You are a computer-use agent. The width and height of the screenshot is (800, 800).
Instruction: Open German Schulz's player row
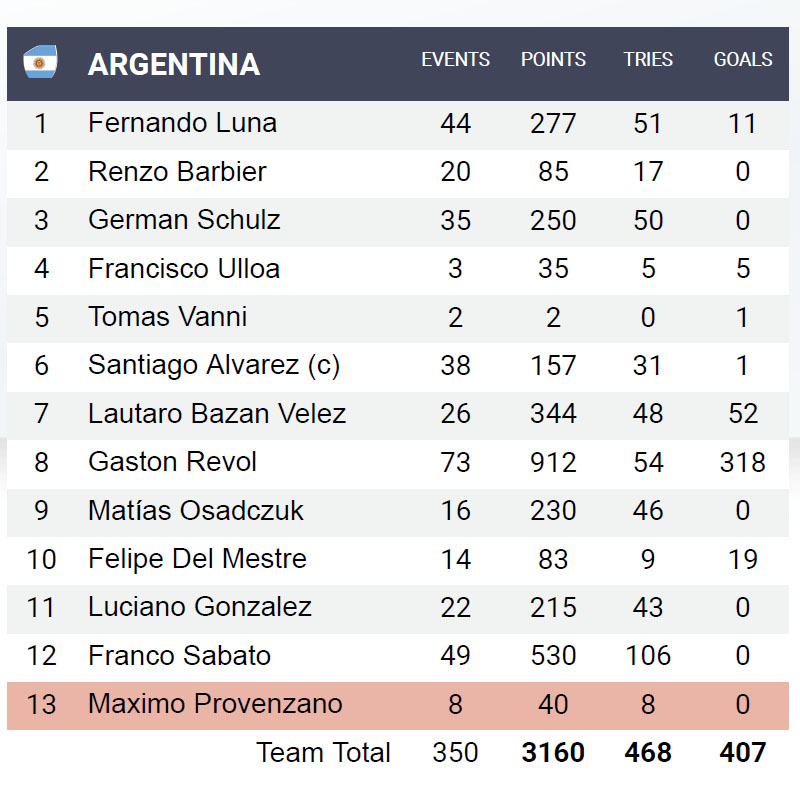pyautogui.click(x=184, y=220)
